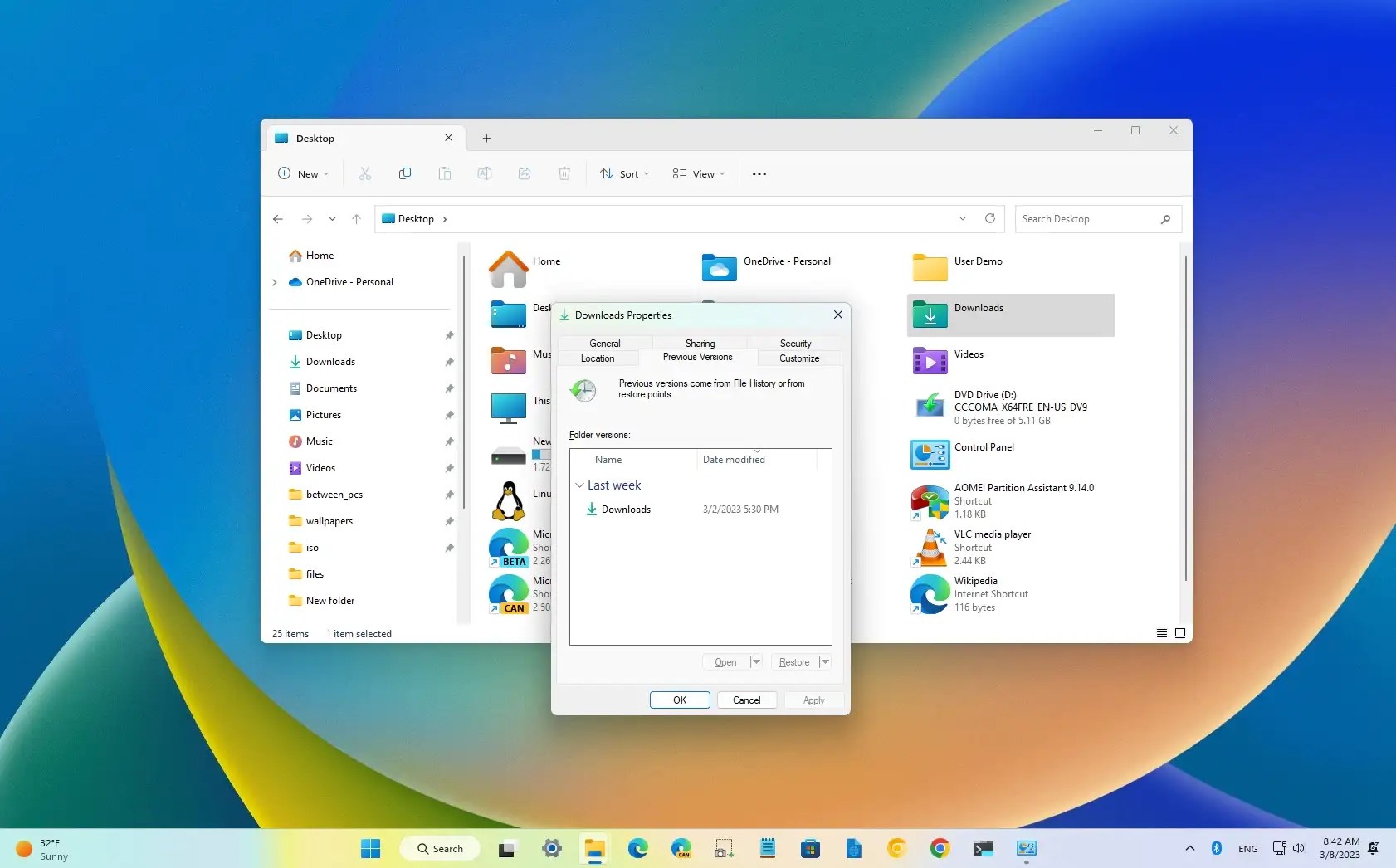Switch to details layout at bottom right
Image resolution: width=1396 pixels, height=868 pixels.
tap(1161, 633)
